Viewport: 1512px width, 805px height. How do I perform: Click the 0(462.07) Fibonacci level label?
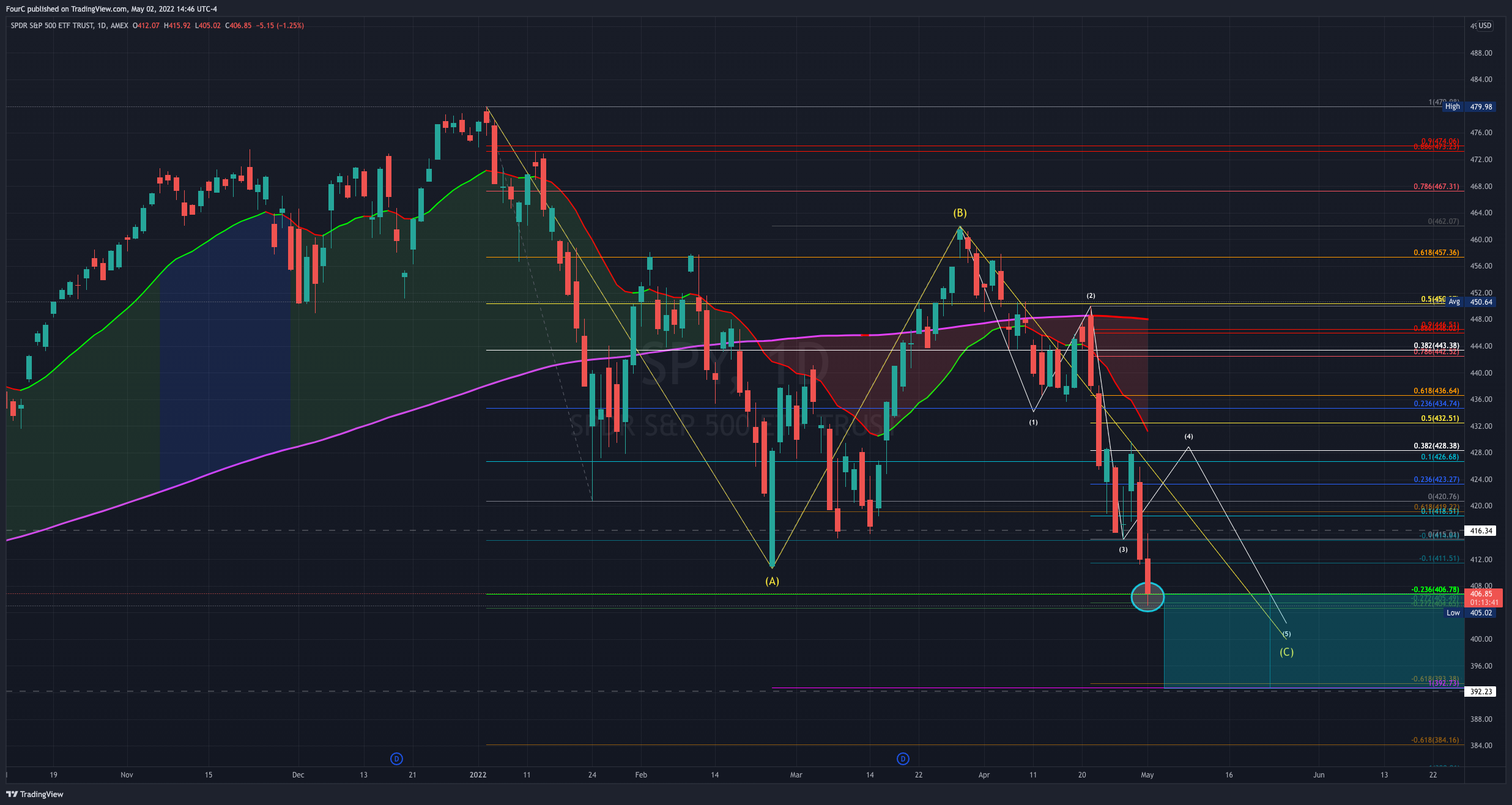[x=1443, y=221]
